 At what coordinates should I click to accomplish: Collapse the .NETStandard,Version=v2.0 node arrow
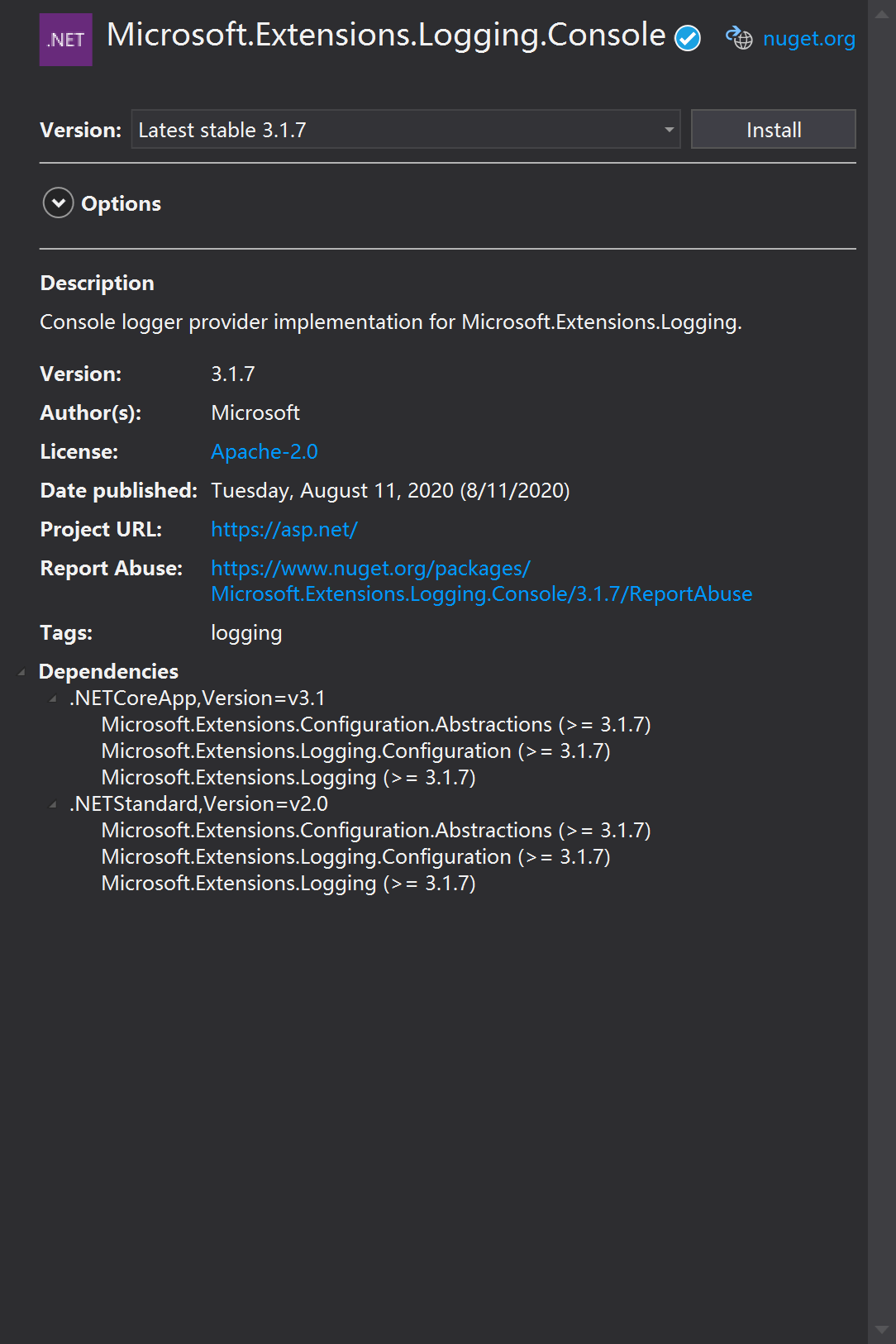tap(53, 805)
